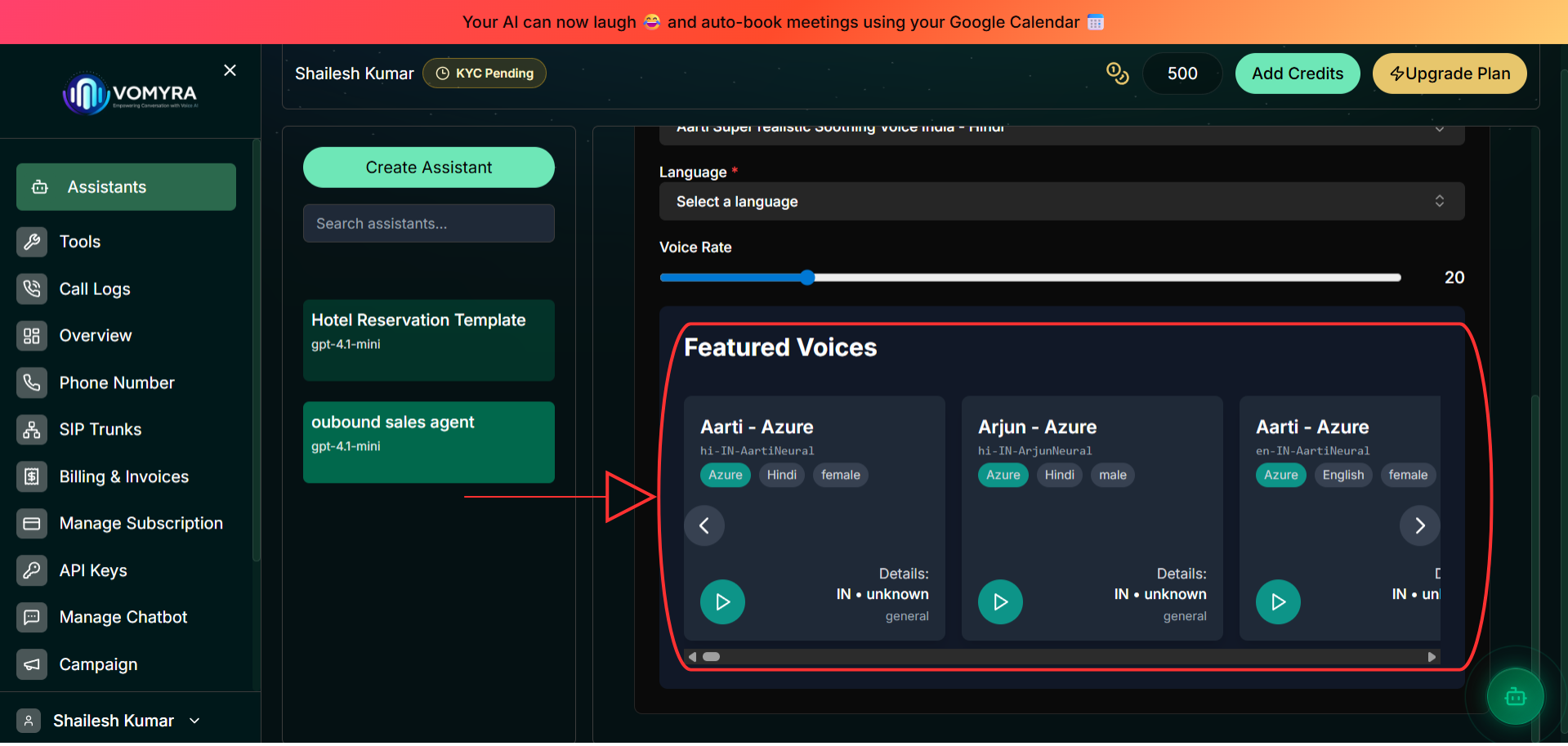The width and height of the screenshot is (1568, 746).
Task: Play the hi-IN-AartiNeural voice sample
Action: [722, 602]
